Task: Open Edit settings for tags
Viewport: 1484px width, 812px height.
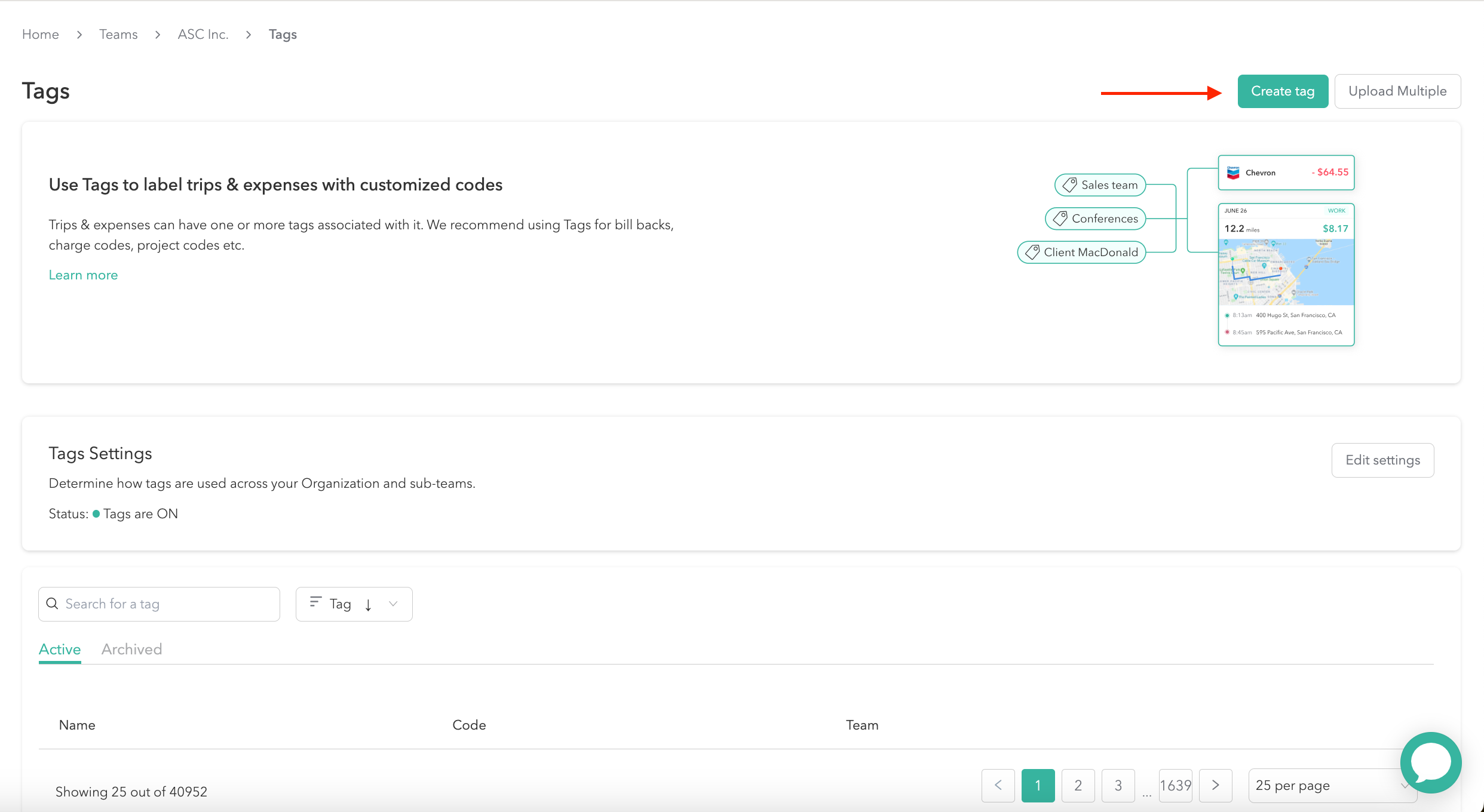Action: click(1382, 460)
